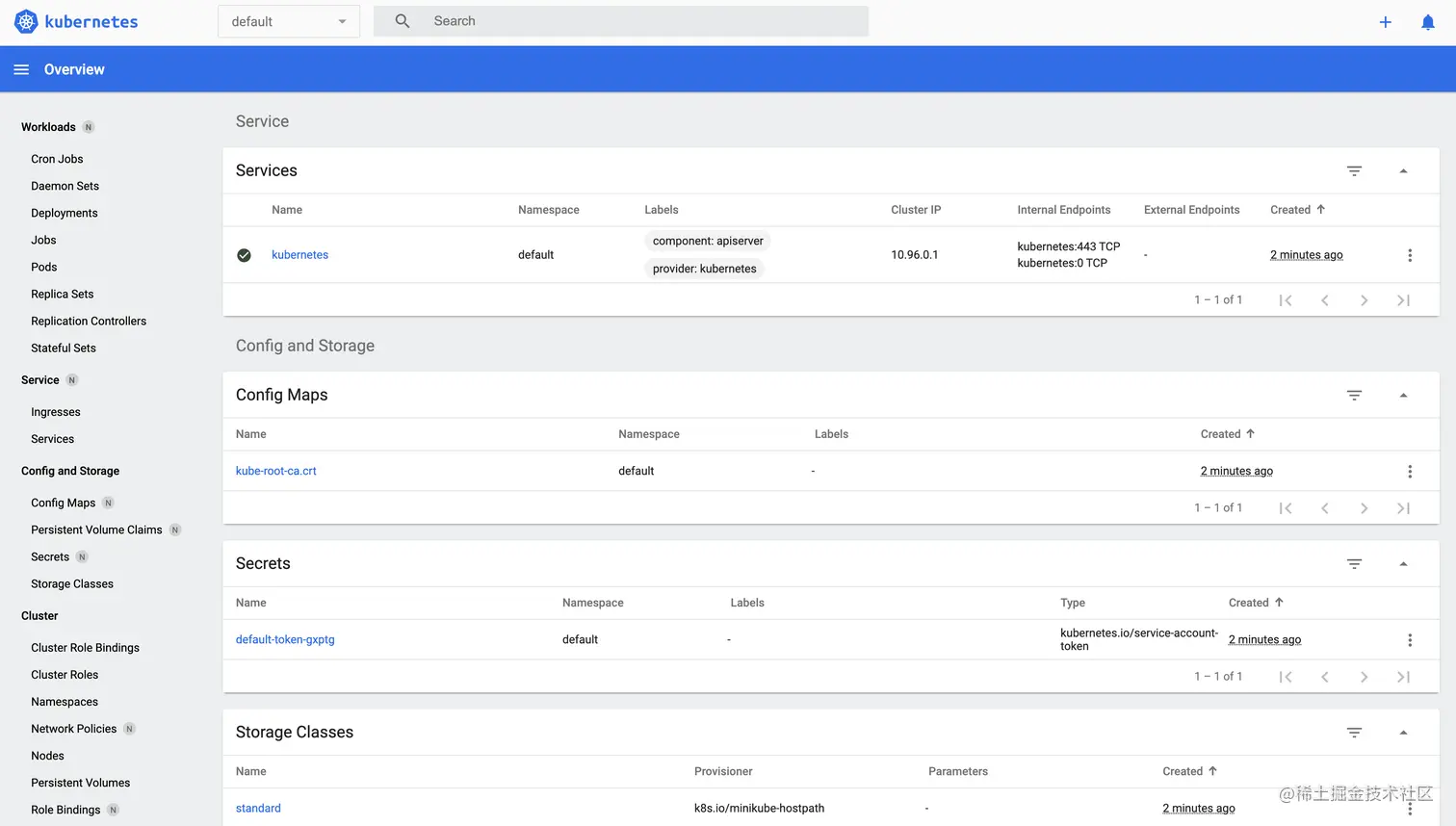Screen dimensions: 1456x826
Task: Open Cron Jobs in sidebar
Action: 57,159
